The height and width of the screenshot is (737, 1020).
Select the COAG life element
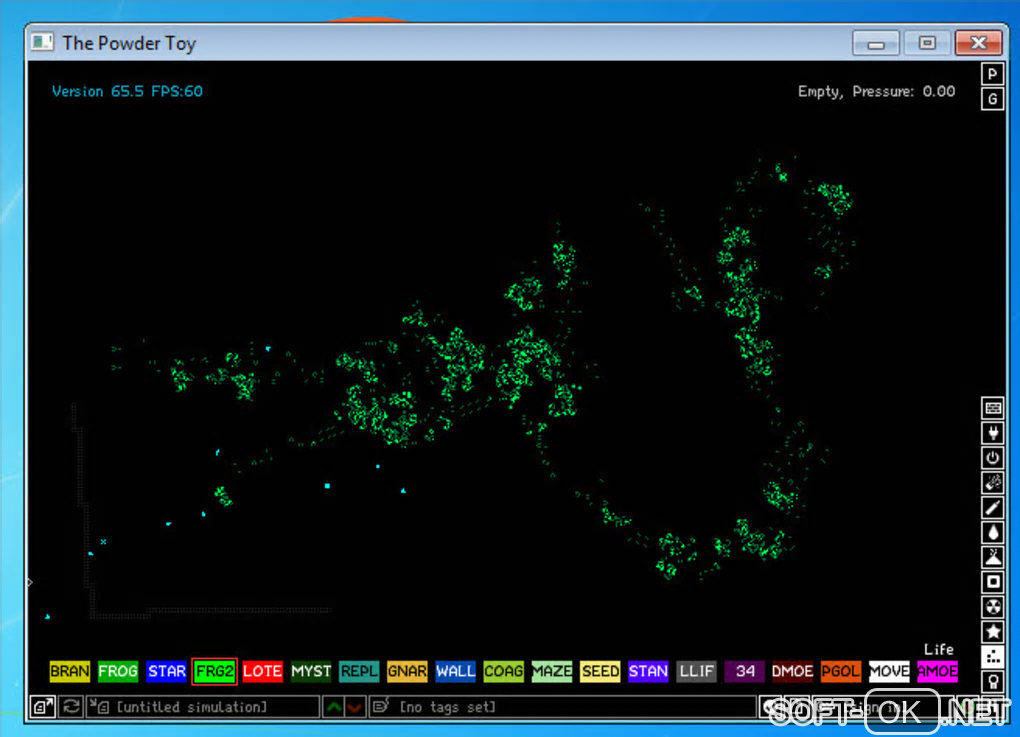tap(503, 671)
